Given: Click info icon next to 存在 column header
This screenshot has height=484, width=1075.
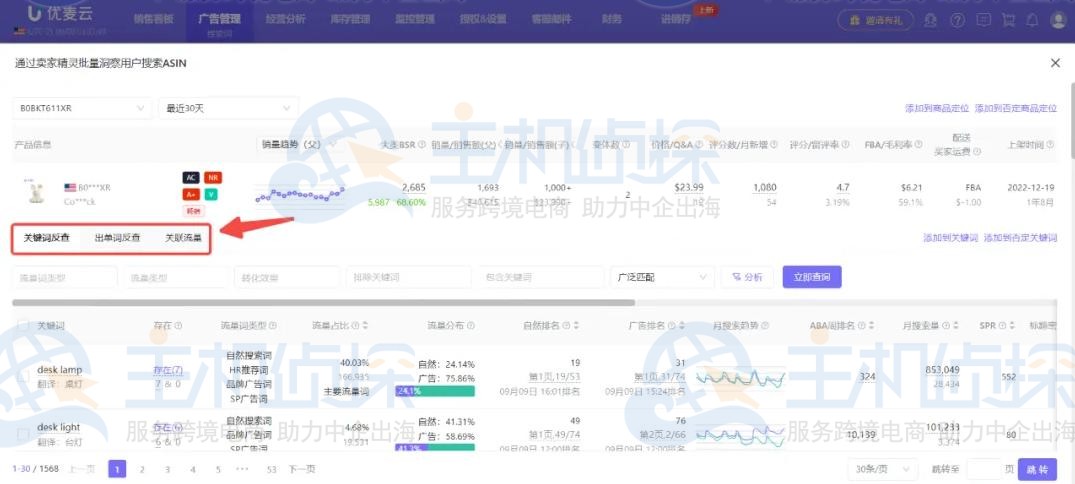Looking at the screenshot, I should click(x=178, y=326).
